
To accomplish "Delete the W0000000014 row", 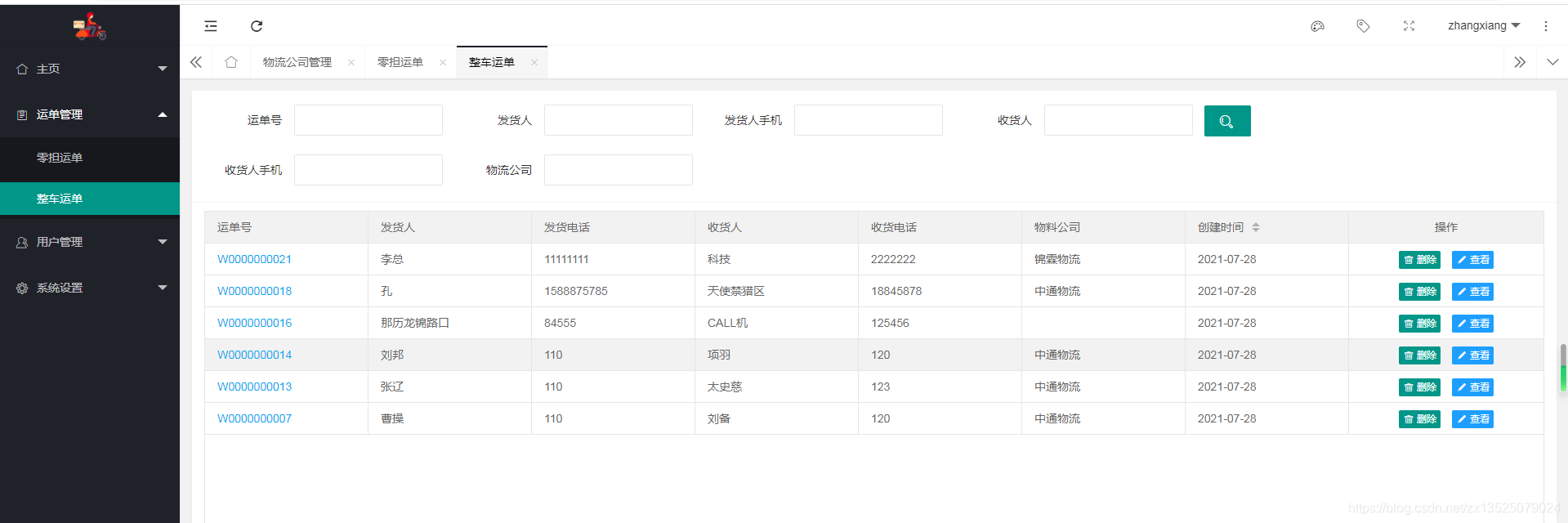I will point(1419,355).
